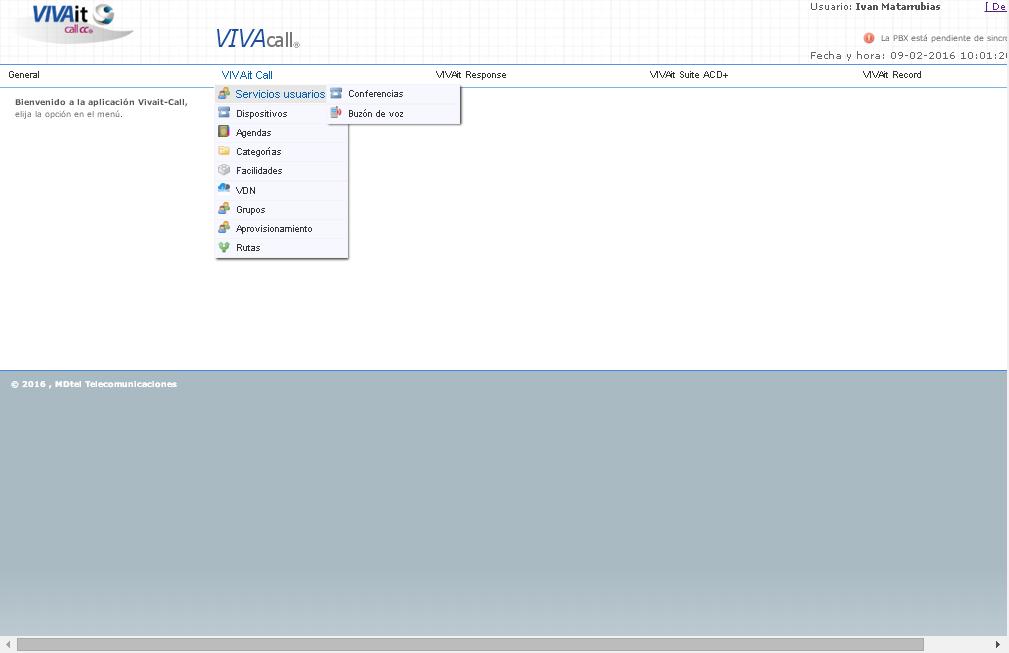The width and height of the screenshot is (1009, 653).
Task: Click the Facilidades cube icon
Action: coord(224,170)
